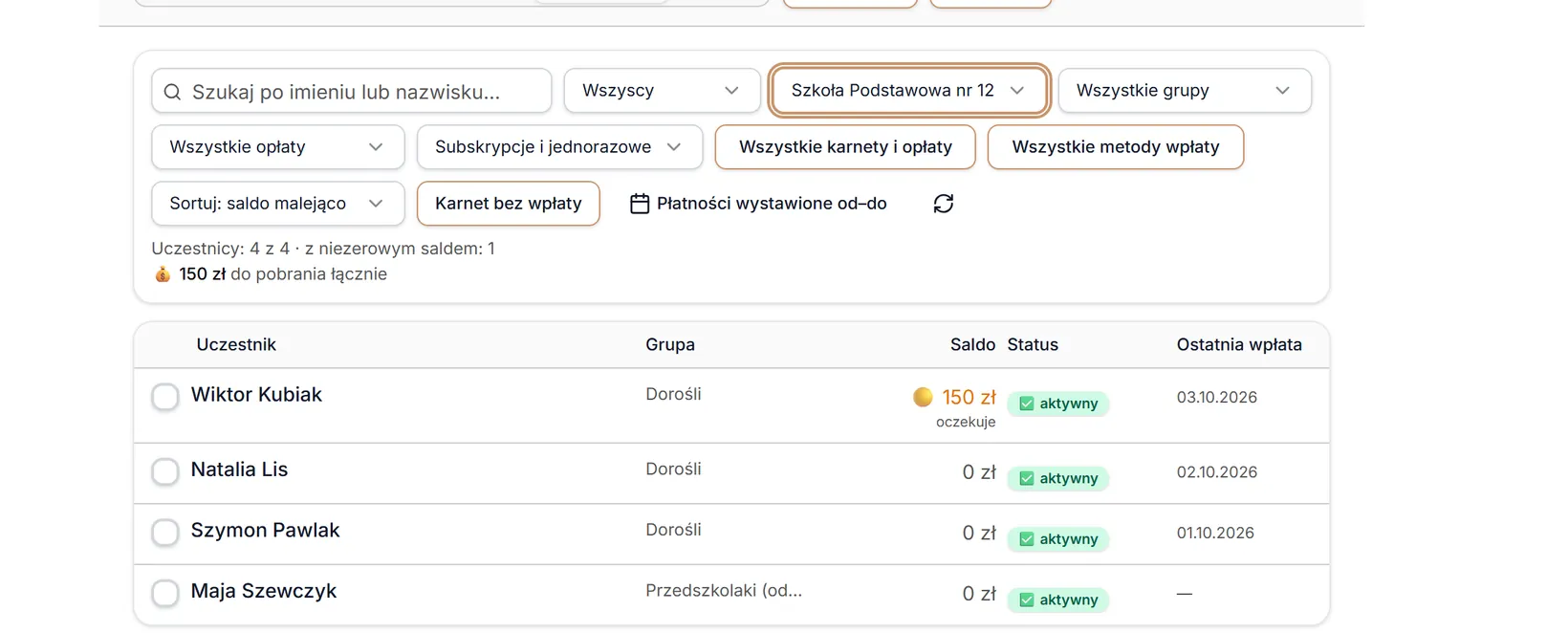
Task: Open the Sortuj: saldo malejąco dropdown
Action: (x=278, y=204)
